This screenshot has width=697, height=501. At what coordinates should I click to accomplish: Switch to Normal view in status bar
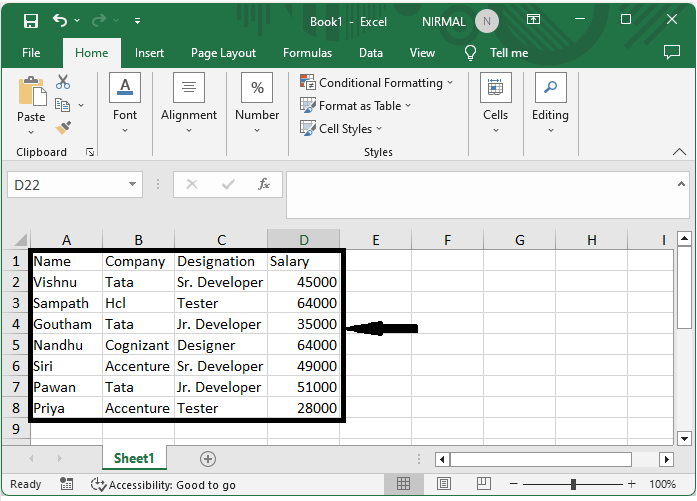tap(403, 484)
